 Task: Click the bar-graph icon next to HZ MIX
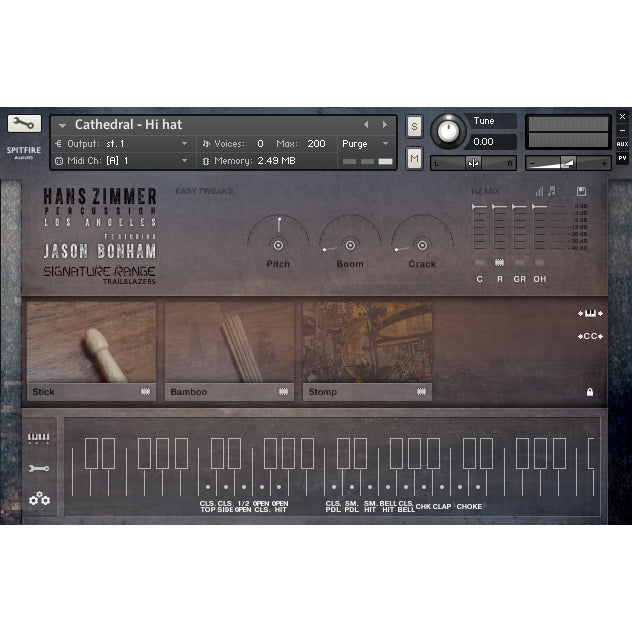539,191
